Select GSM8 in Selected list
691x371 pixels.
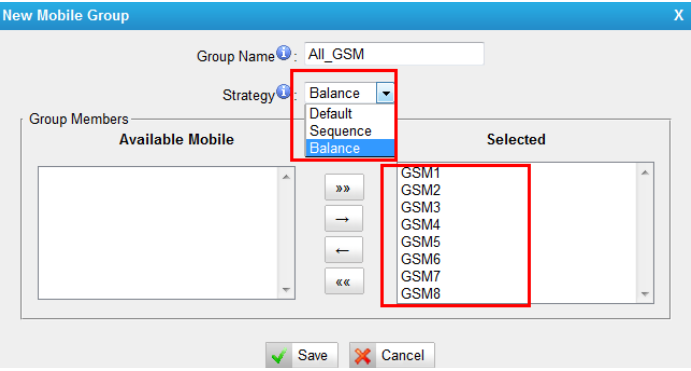(420, 293)
